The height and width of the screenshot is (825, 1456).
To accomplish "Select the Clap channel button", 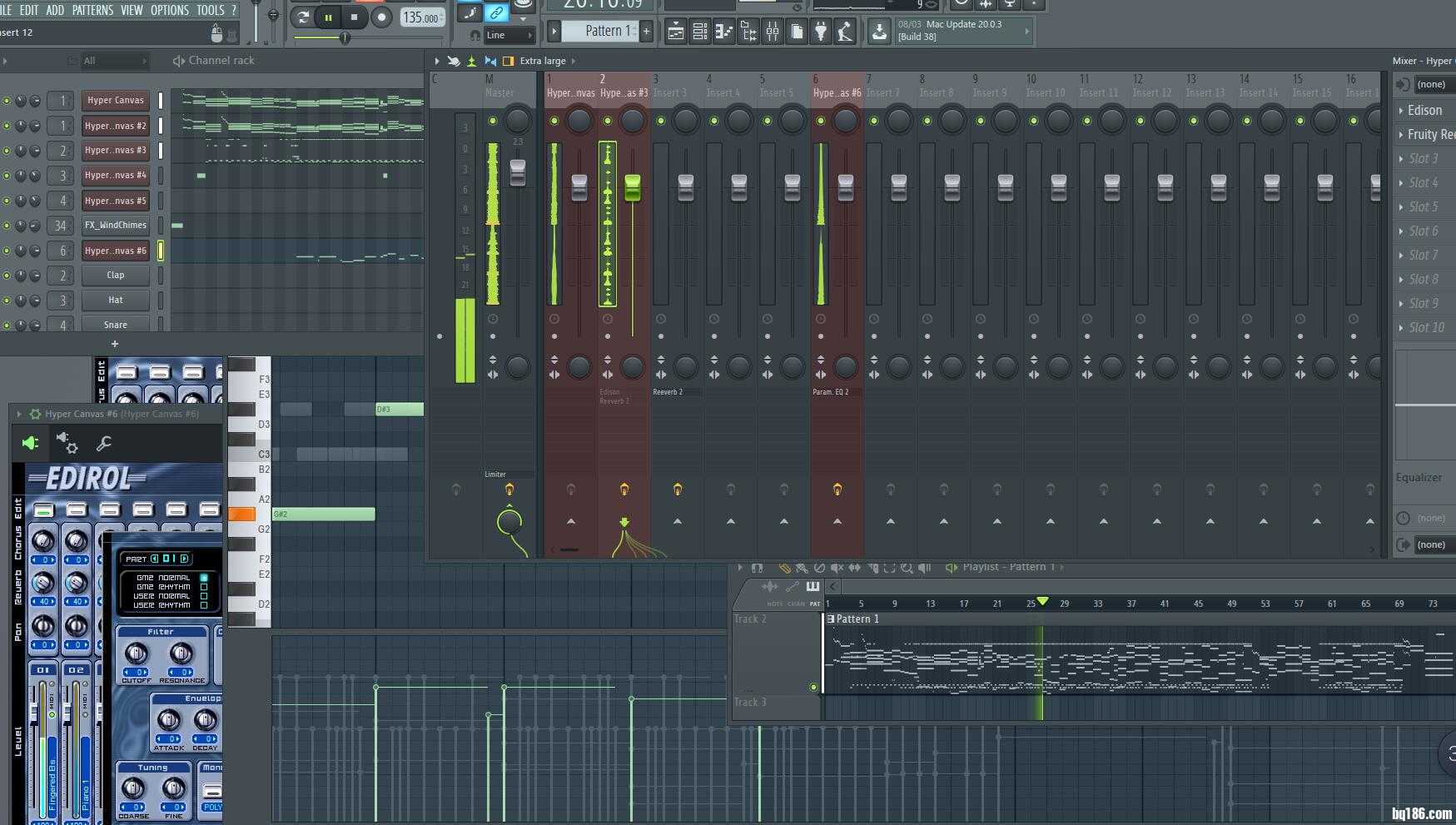I will (116, 276).
